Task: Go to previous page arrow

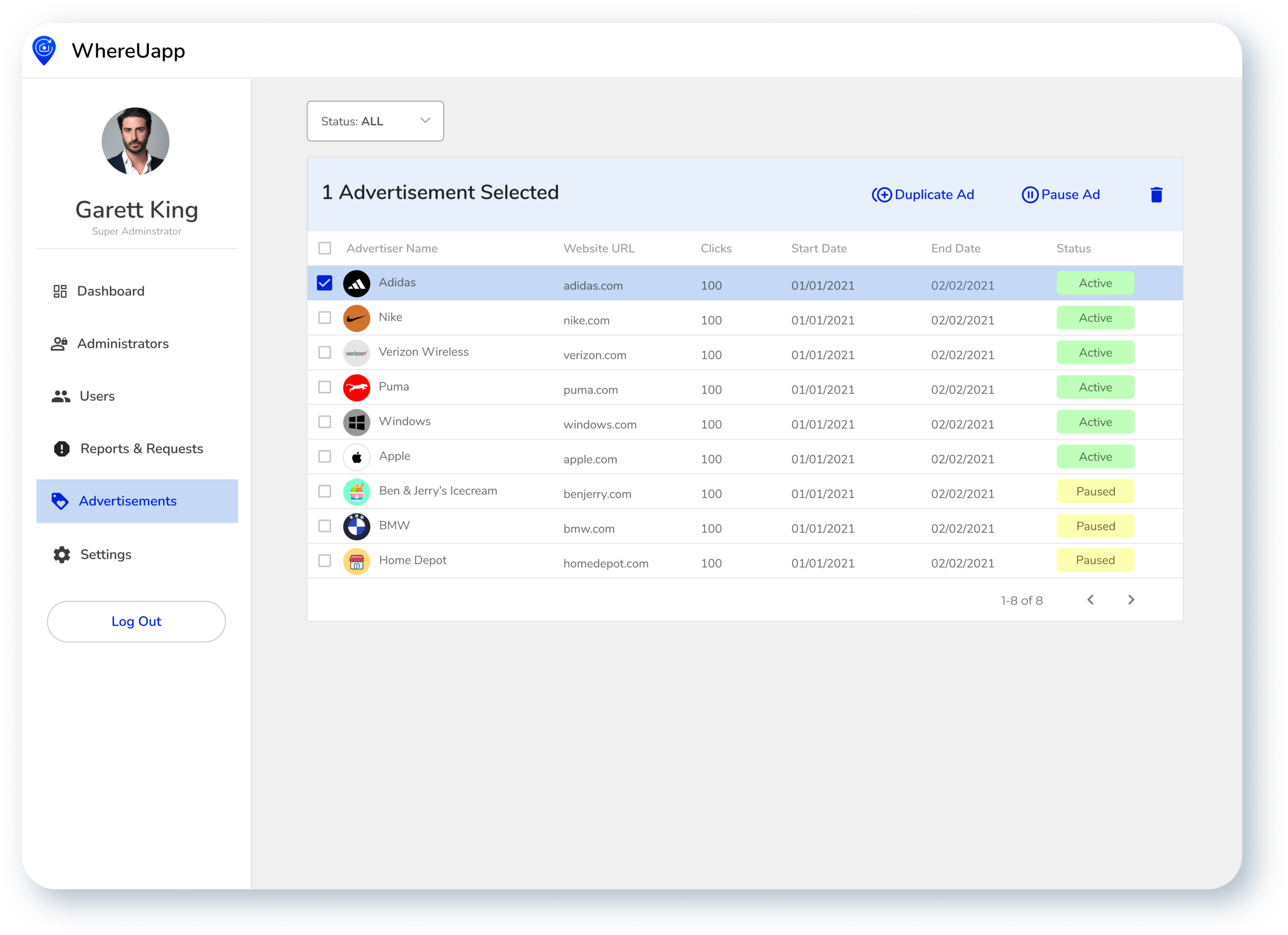Action: pyautogui.click(x=1090, y=600)
